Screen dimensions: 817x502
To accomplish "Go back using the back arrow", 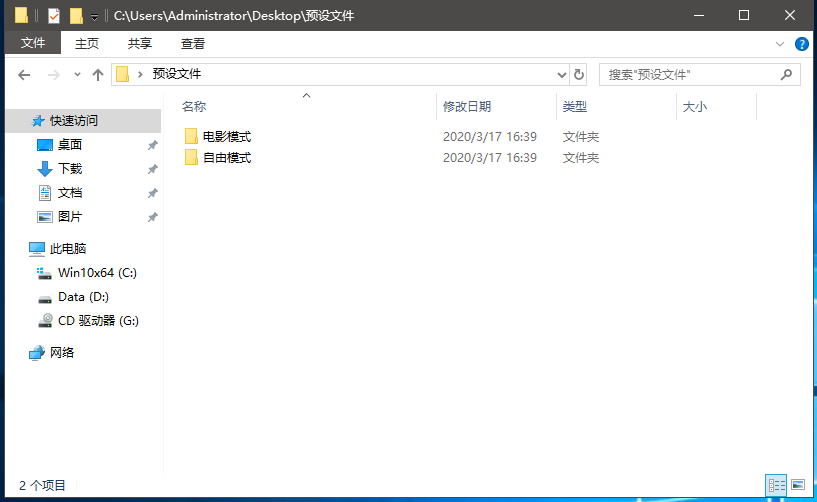I will (25, 75).
